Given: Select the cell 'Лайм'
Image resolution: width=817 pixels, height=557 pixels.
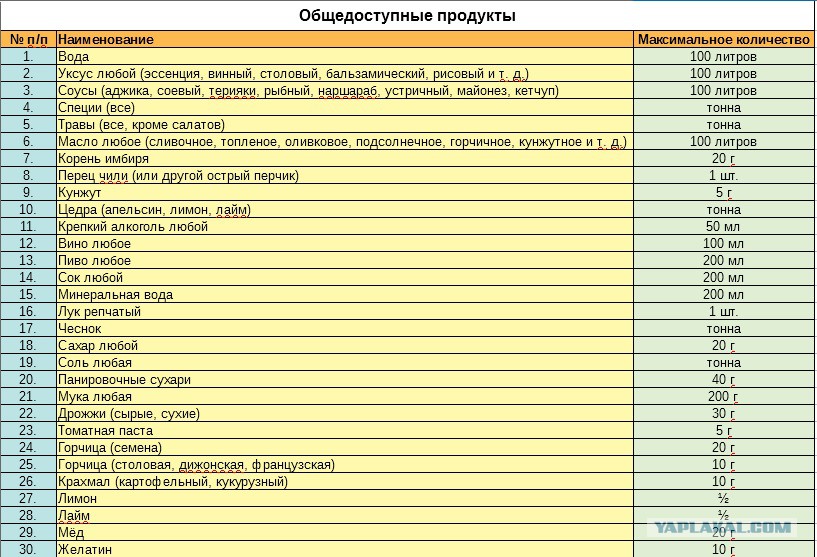Looking at the screenshot, I should coord(345,515).
